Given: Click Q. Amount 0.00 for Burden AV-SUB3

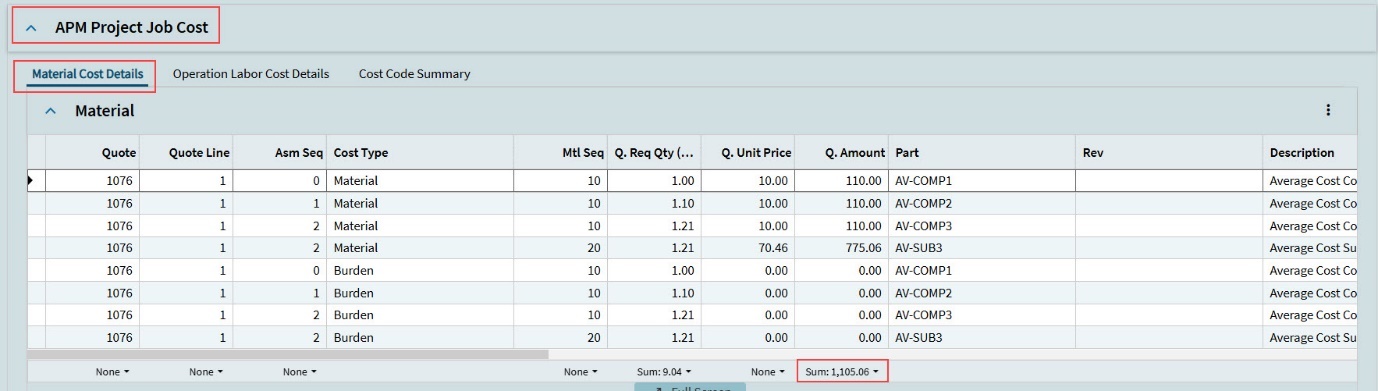Looking at the screenshot, I should click(842, 338).
